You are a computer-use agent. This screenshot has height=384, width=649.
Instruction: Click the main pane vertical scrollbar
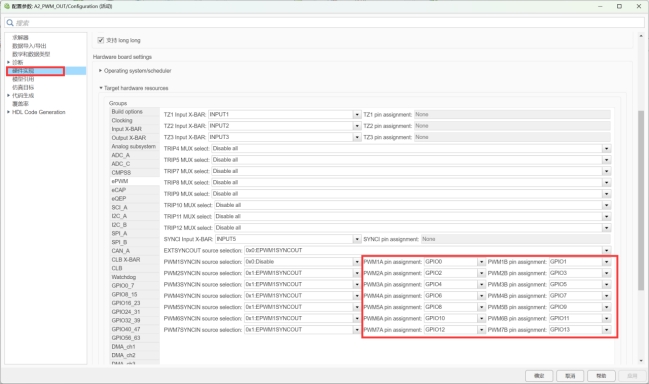(x=641, y=200)
